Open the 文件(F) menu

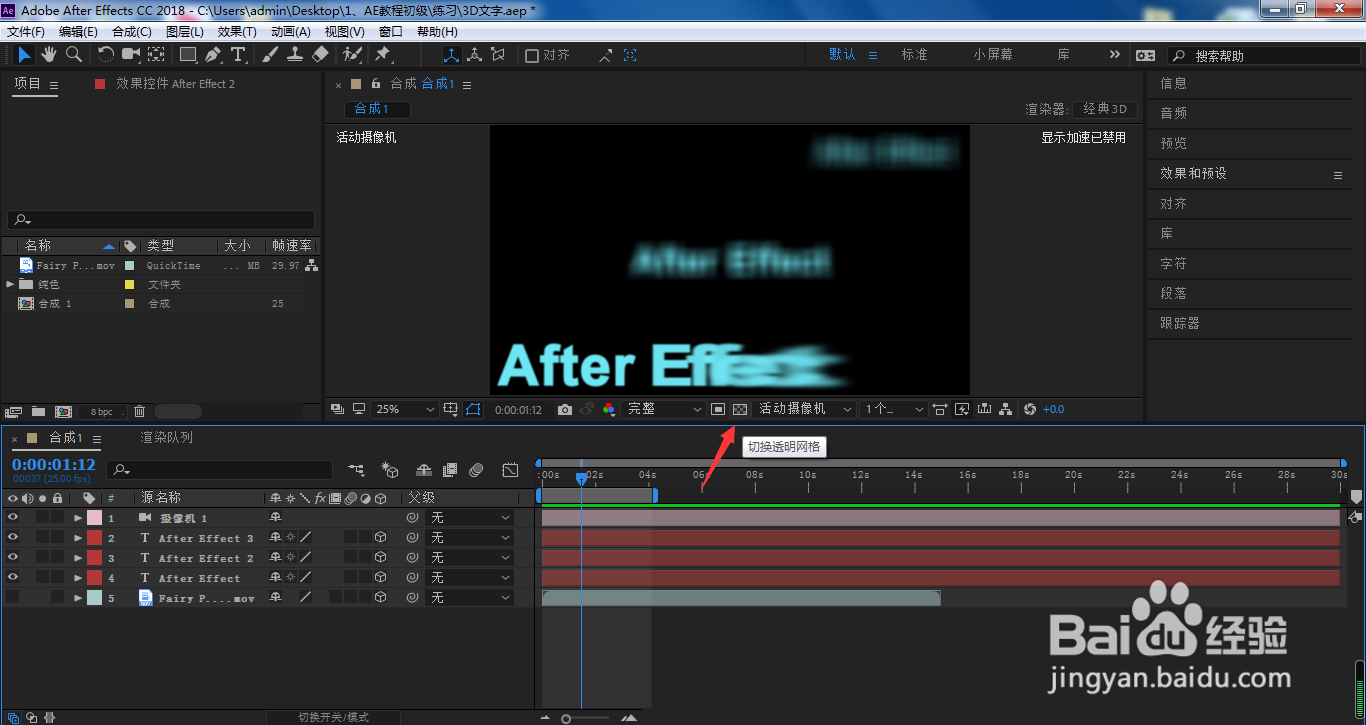coord(26,31)
